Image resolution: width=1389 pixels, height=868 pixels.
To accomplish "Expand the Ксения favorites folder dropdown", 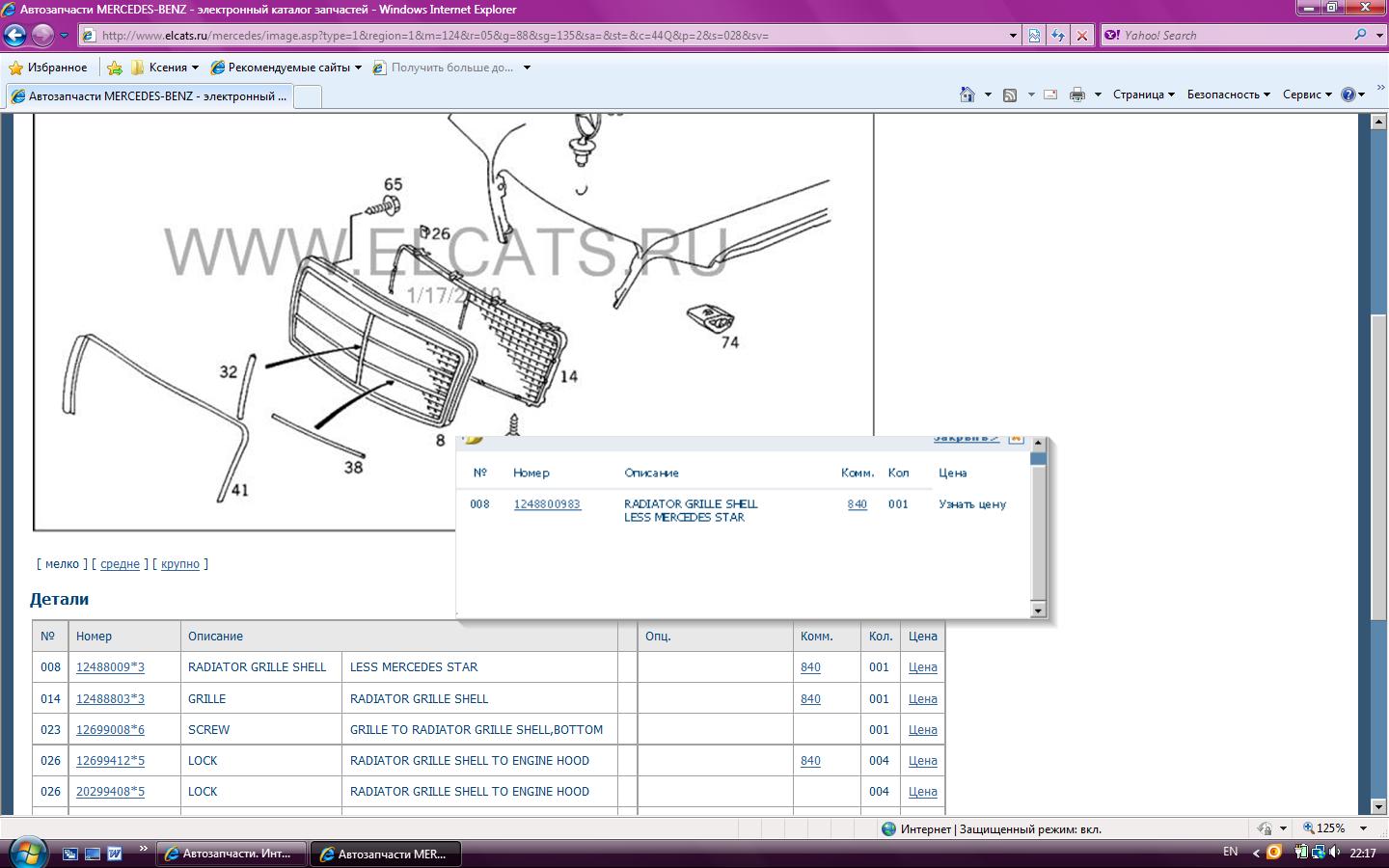I will 195,68.
